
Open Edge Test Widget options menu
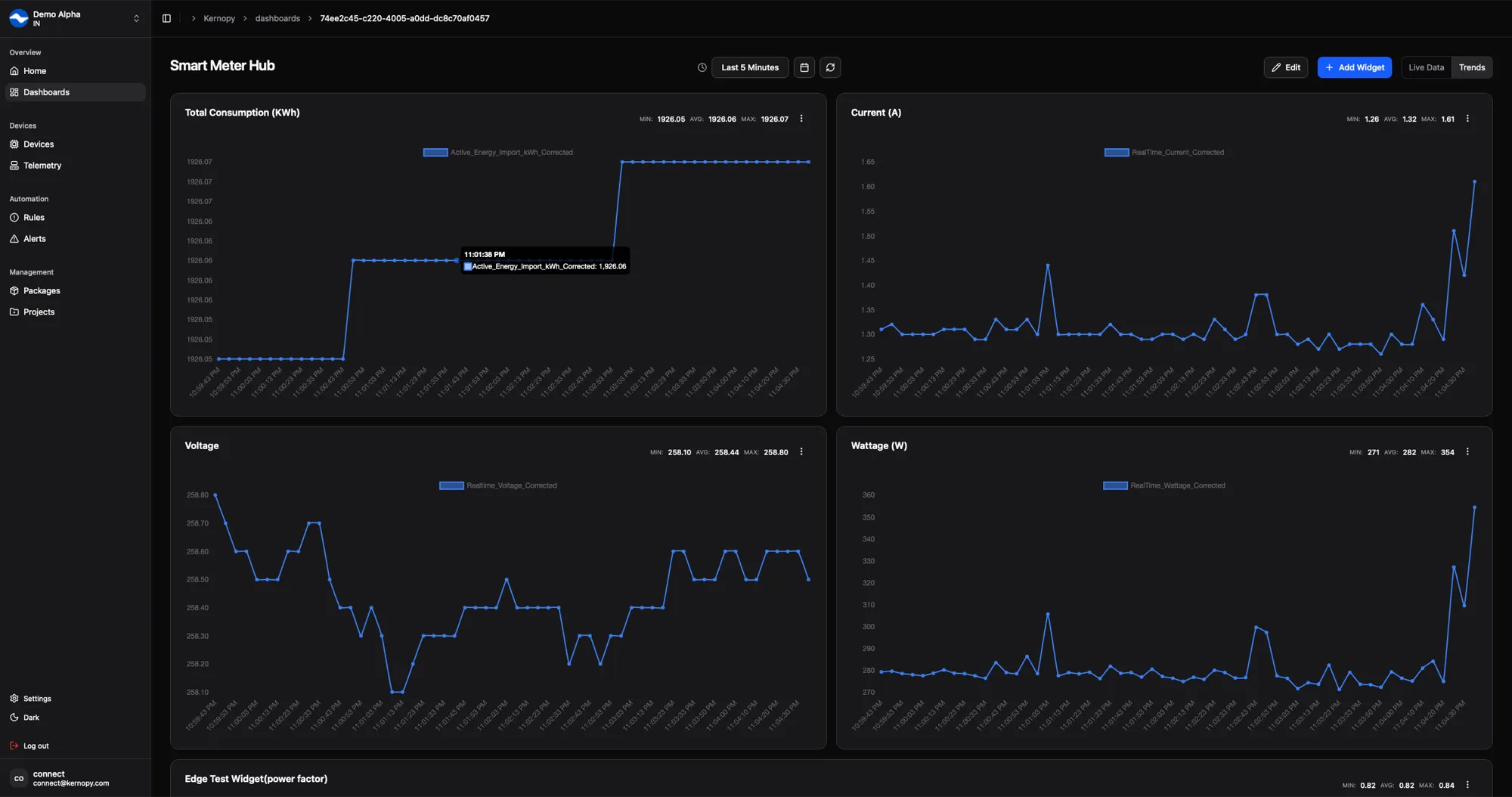pos(1467,785)
